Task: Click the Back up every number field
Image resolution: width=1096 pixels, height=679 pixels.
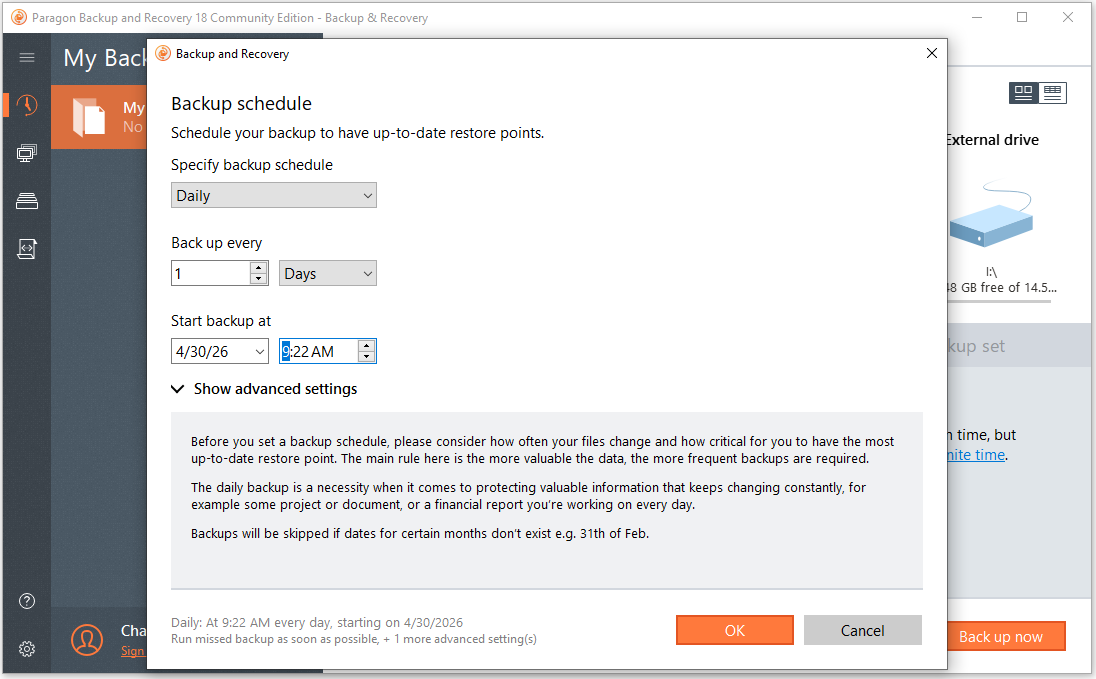Action: [210, 273]
